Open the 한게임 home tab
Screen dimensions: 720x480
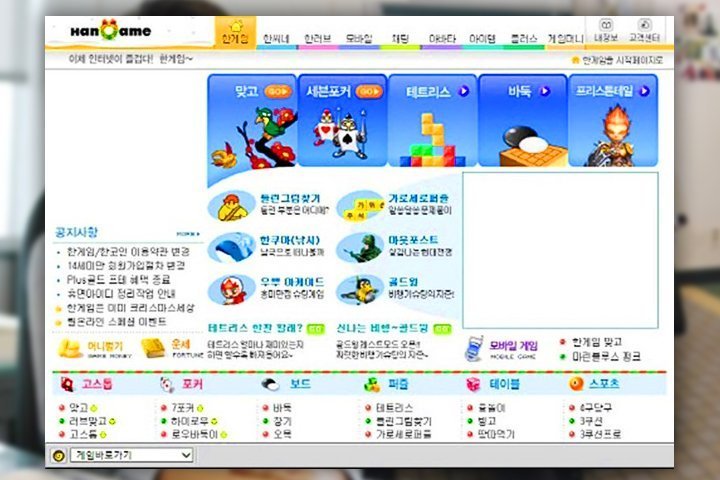coord(235,32)
